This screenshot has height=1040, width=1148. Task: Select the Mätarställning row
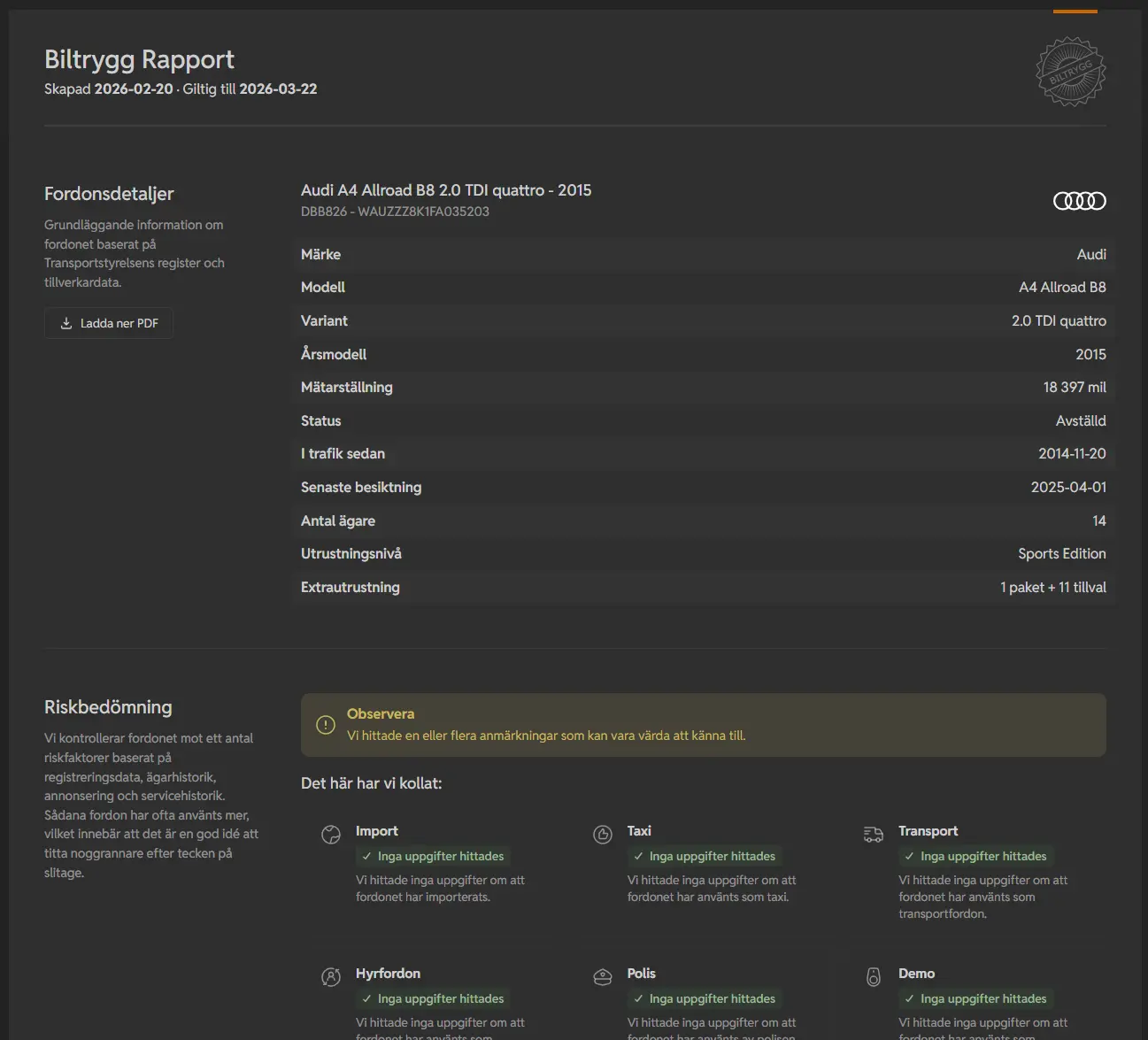[x=704, y=387]
